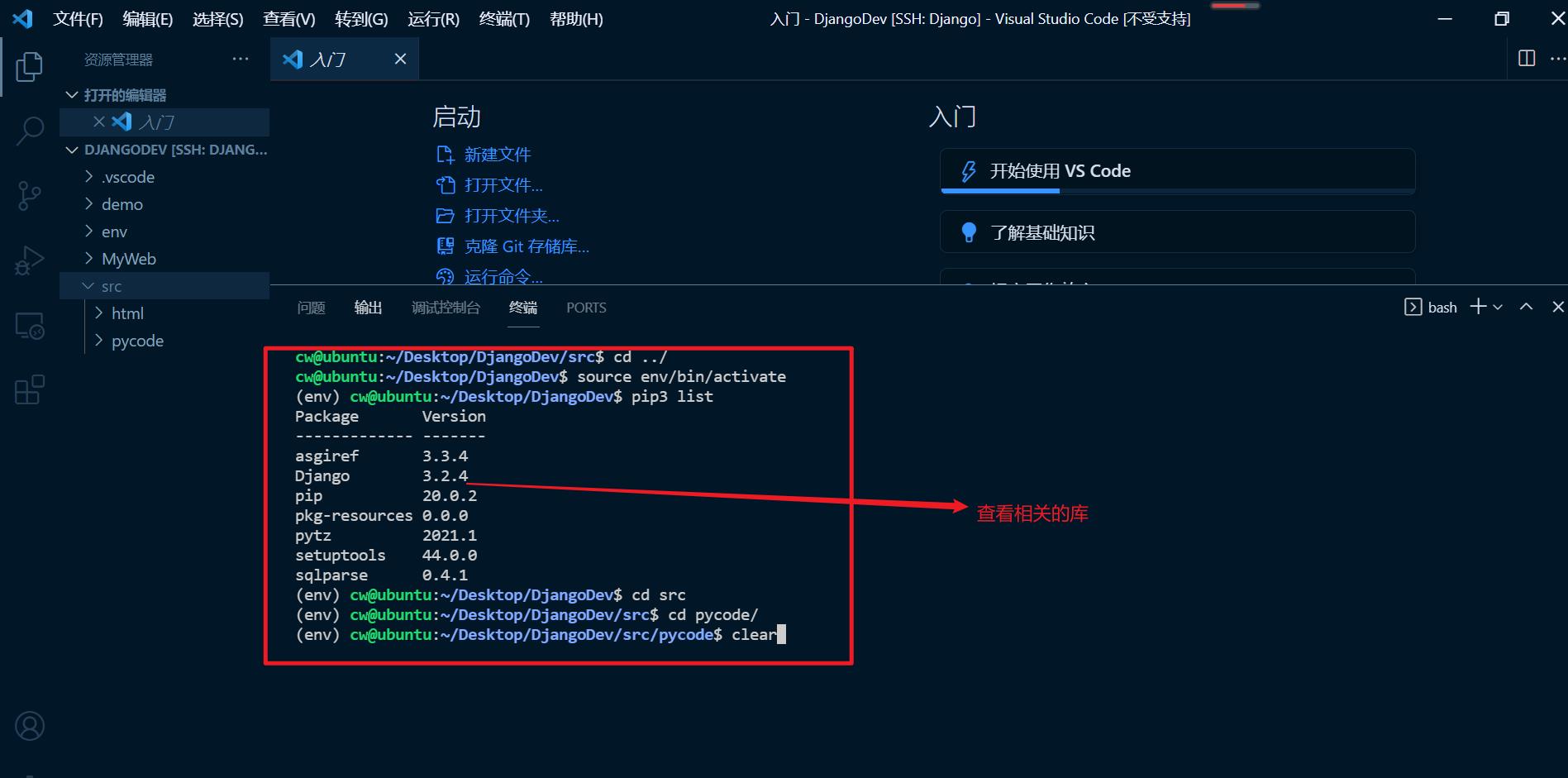Open the Source Control view icon

coord(30,196)
